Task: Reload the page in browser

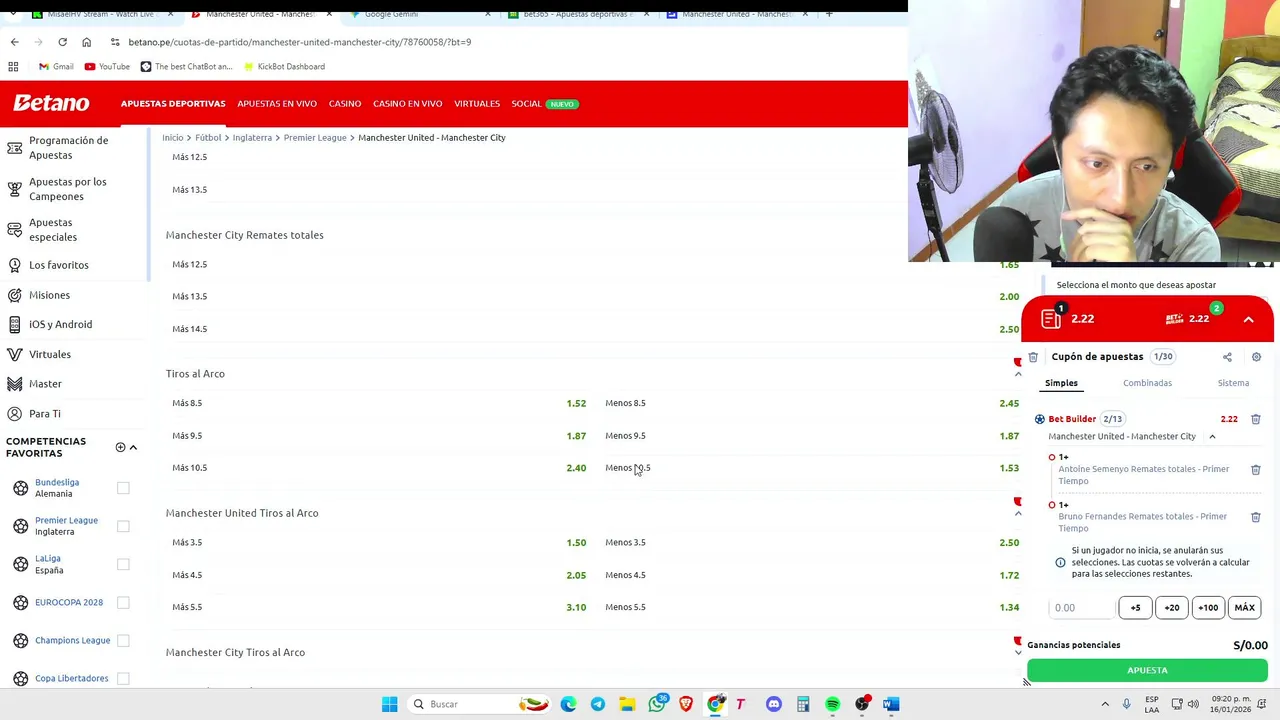Action: click(62, 42)
